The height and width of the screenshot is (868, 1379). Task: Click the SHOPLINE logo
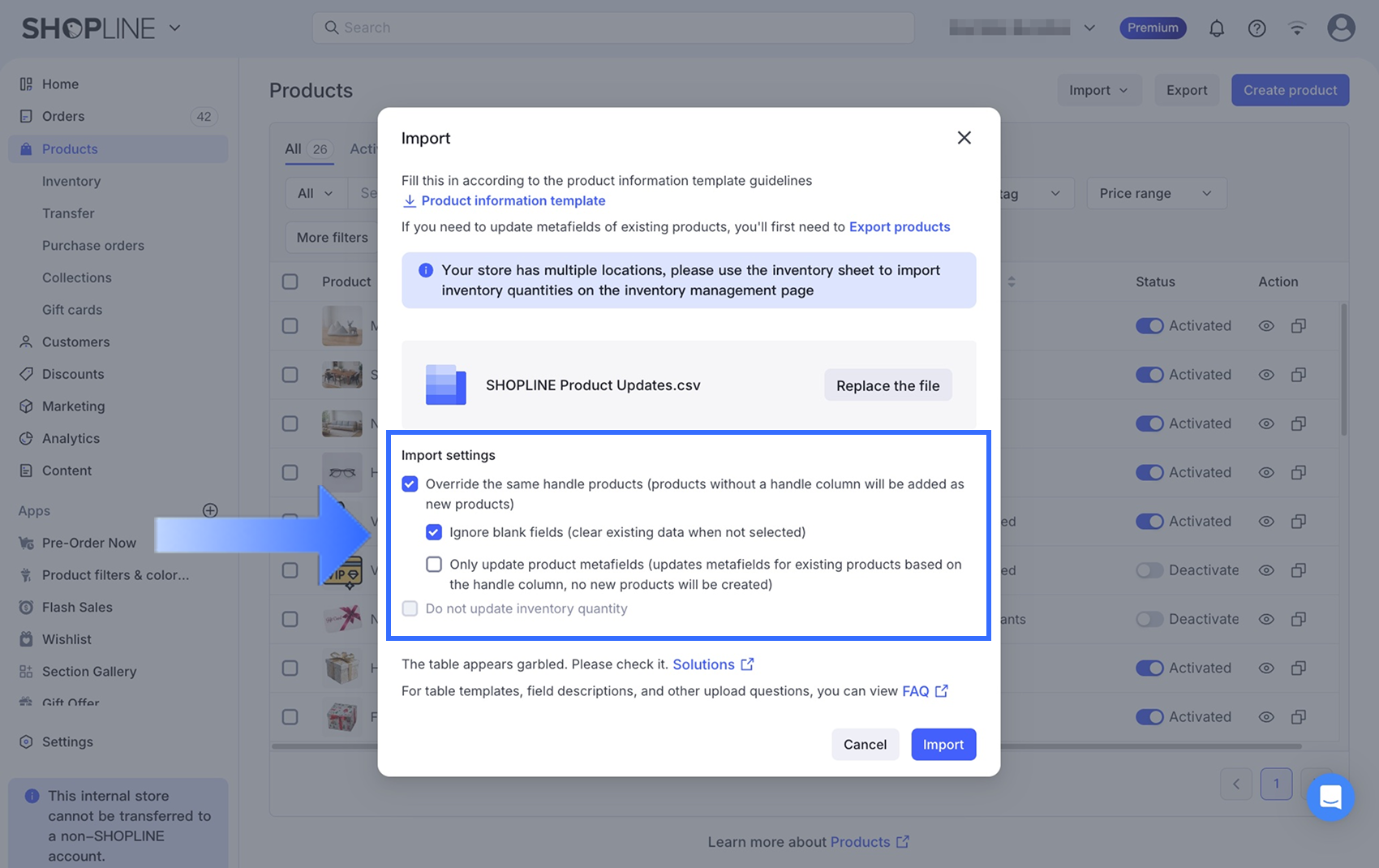(88, 28)
